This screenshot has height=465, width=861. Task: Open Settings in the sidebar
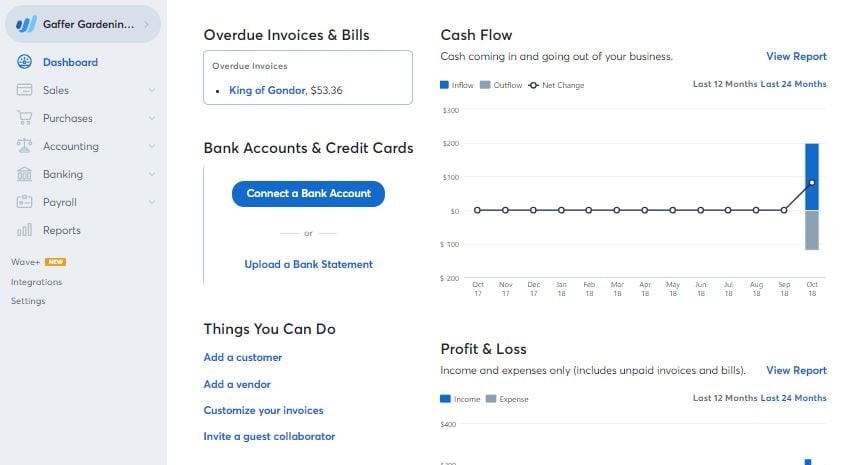pyautogui.click(x=28, y=301)
